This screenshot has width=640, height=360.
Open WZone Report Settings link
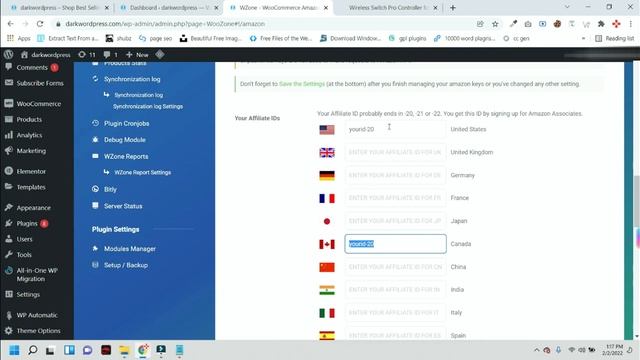tap(142, 172)
